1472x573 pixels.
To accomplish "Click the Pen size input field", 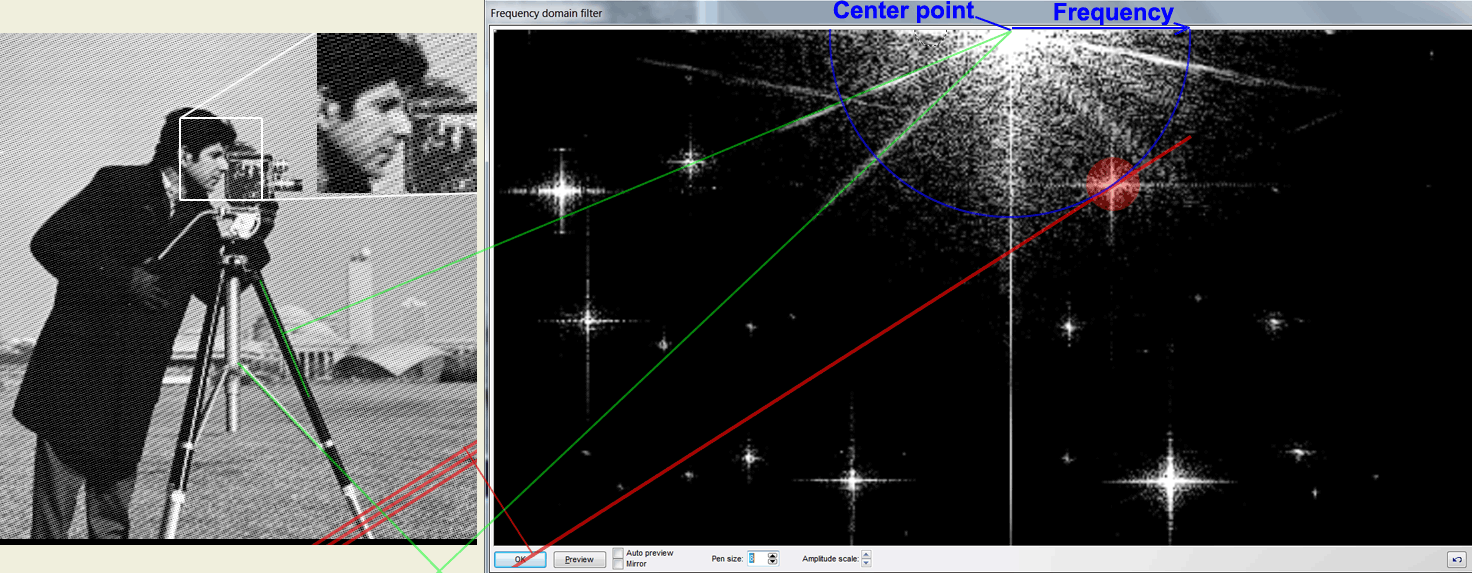I will pyautogui.click(x=756, y=559).
